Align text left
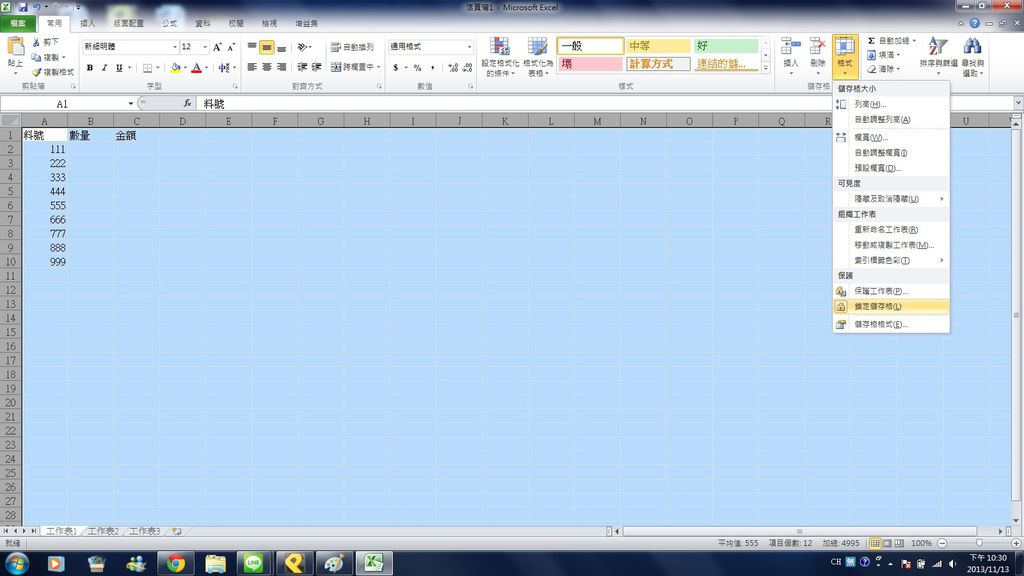The width and height of the screenshot is (1024, 576). pos(252,67)
